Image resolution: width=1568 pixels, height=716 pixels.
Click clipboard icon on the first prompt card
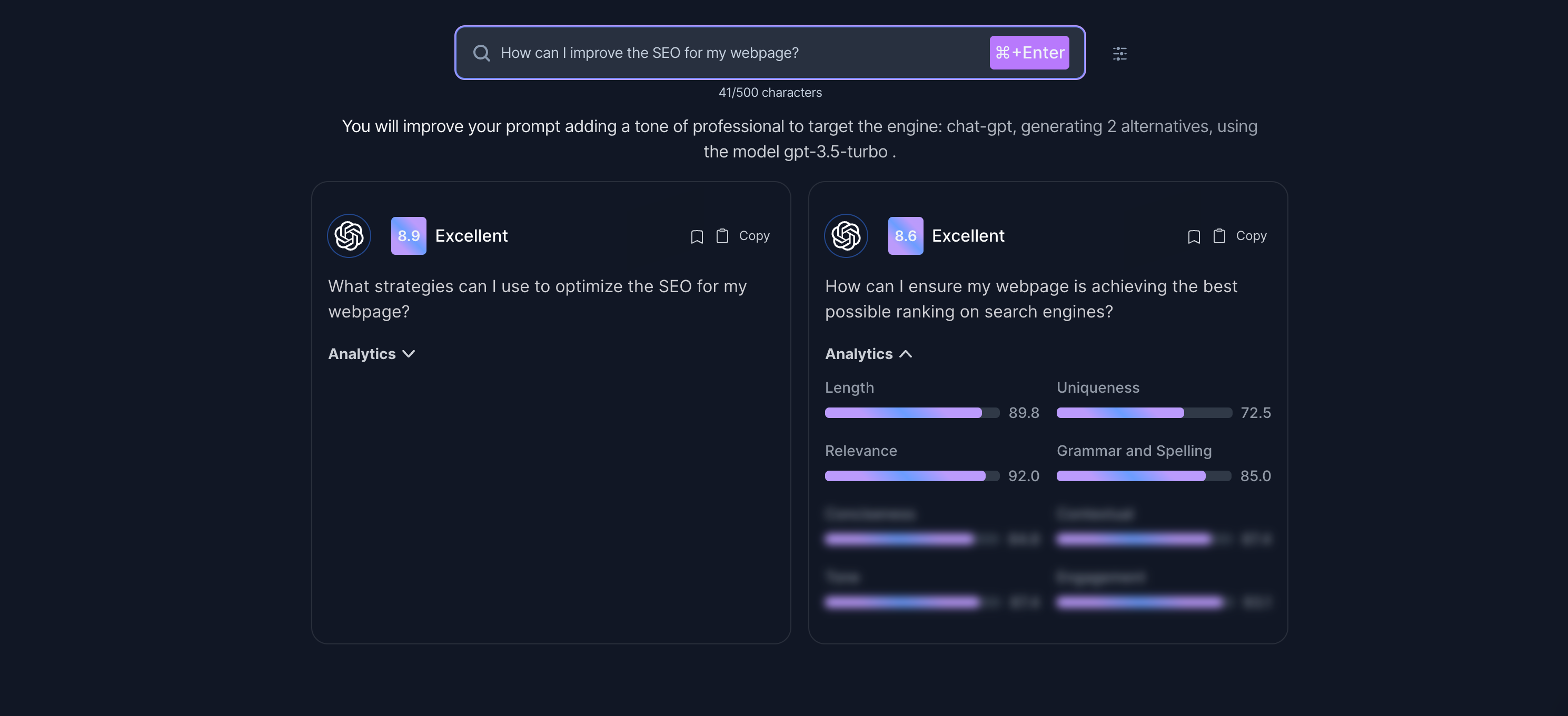click(722, 236)
